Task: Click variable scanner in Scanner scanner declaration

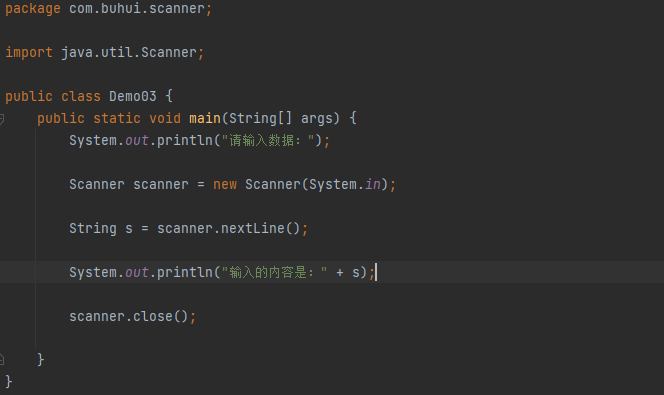Action: pos(160,185)
